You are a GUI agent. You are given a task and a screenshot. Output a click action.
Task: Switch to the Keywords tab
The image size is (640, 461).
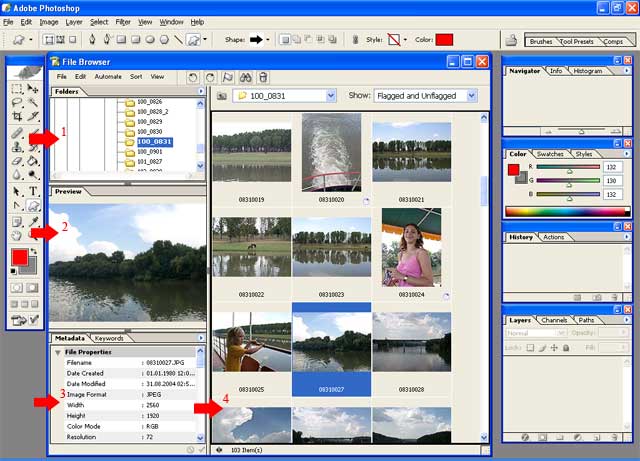pyautogui.click(x=109, y=338)
